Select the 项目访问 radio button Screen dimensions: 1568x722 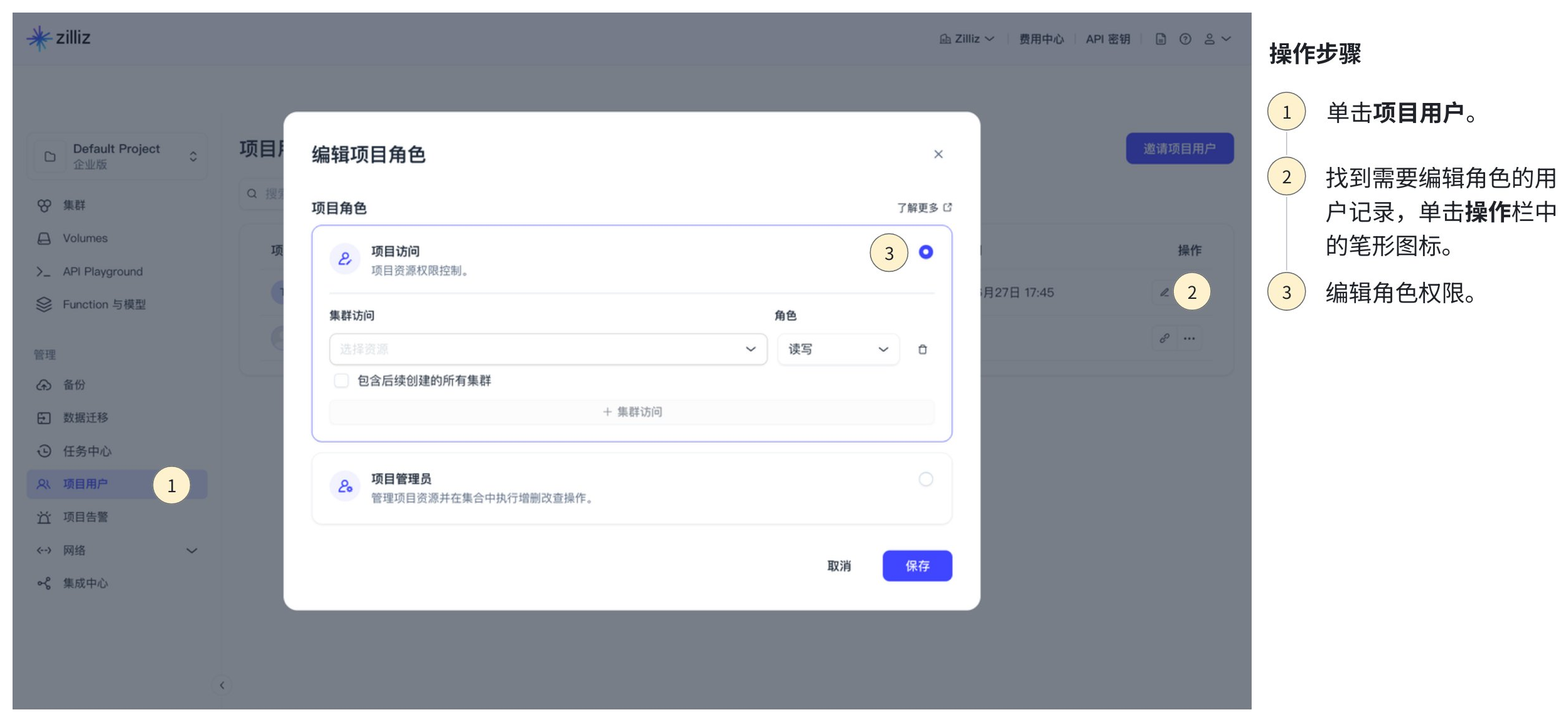[925, 252]
